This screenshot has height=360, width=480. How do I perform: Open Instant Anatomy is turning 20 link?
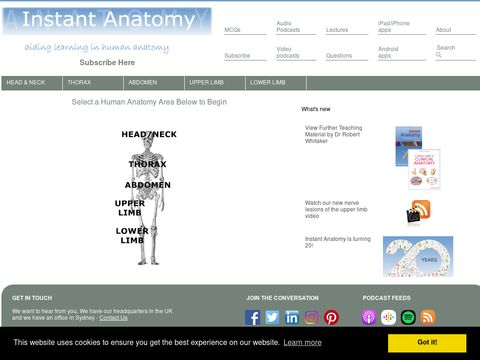[x=338, y=242]
